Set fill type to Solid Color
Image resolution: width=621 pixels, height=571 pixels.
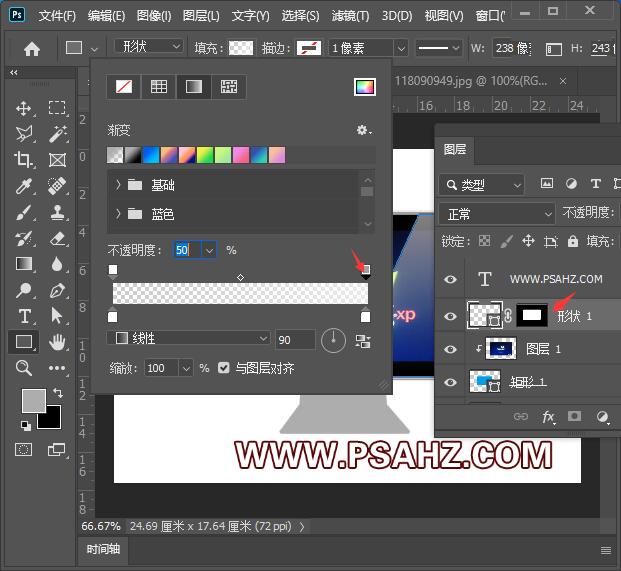point(159,87)
